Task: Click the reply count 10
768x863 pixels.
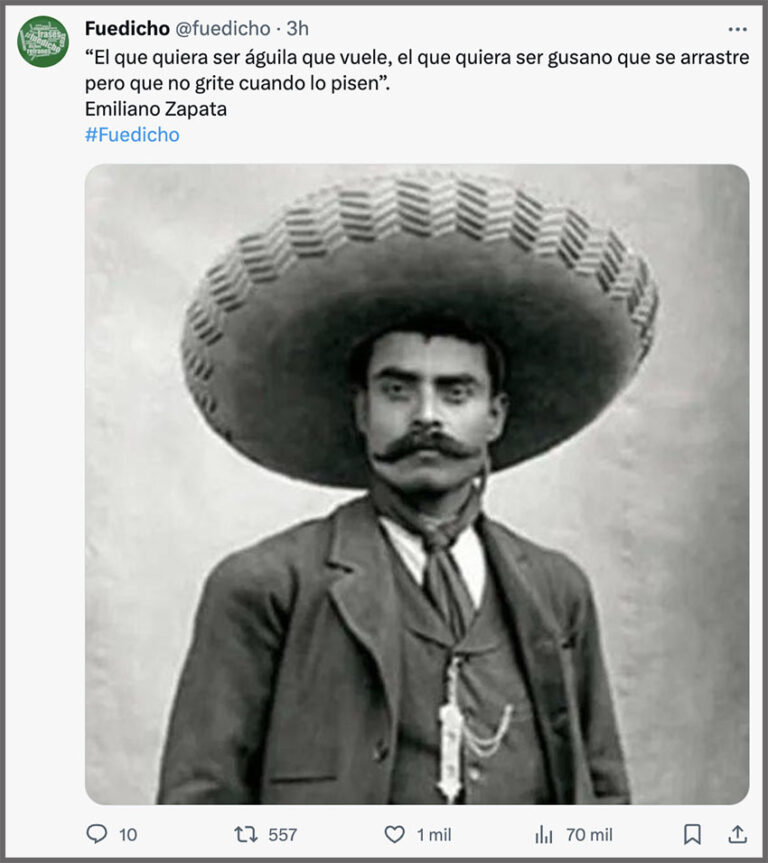Action: click(128, 835)
